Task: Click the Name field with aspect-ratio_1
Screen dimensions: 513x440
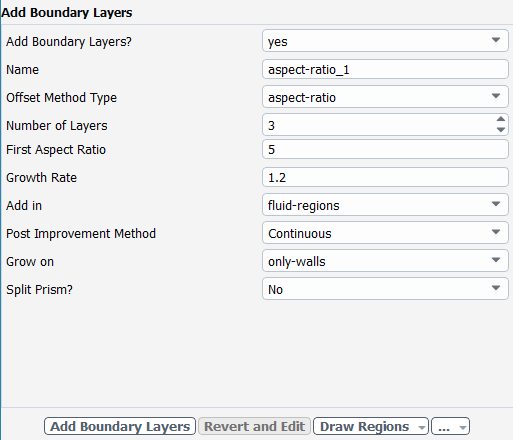Action: [x=385, y=69]
